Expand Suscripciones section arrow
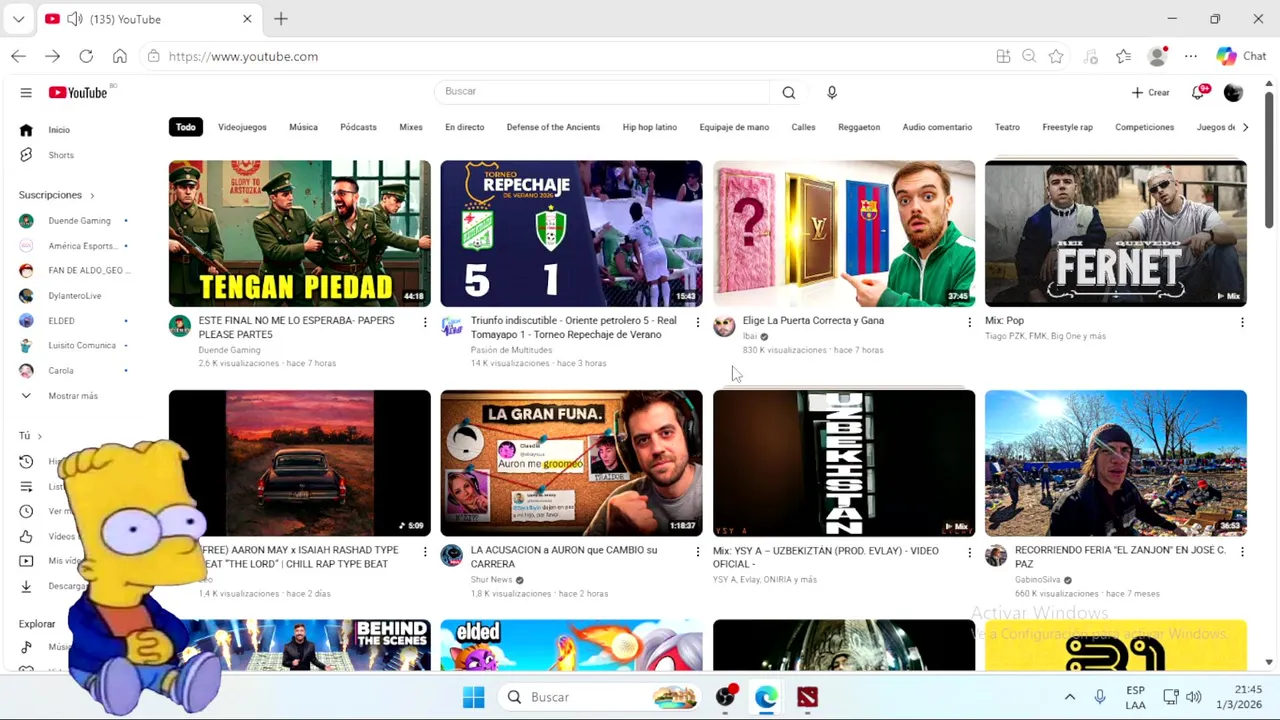This screenshot has height=720, width=1280. [92, 195]
